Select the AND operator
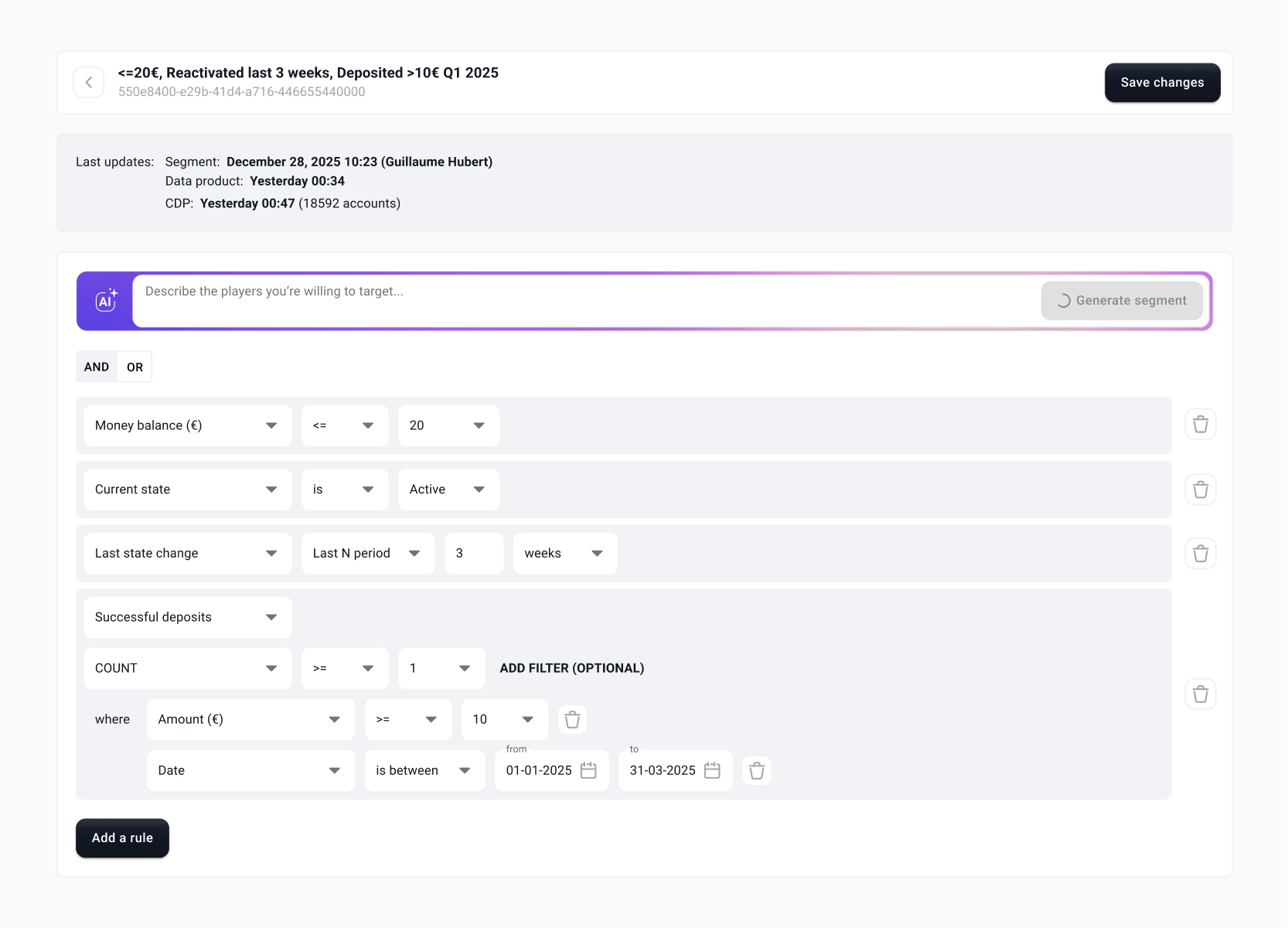1288x928 pixels. 97,367
